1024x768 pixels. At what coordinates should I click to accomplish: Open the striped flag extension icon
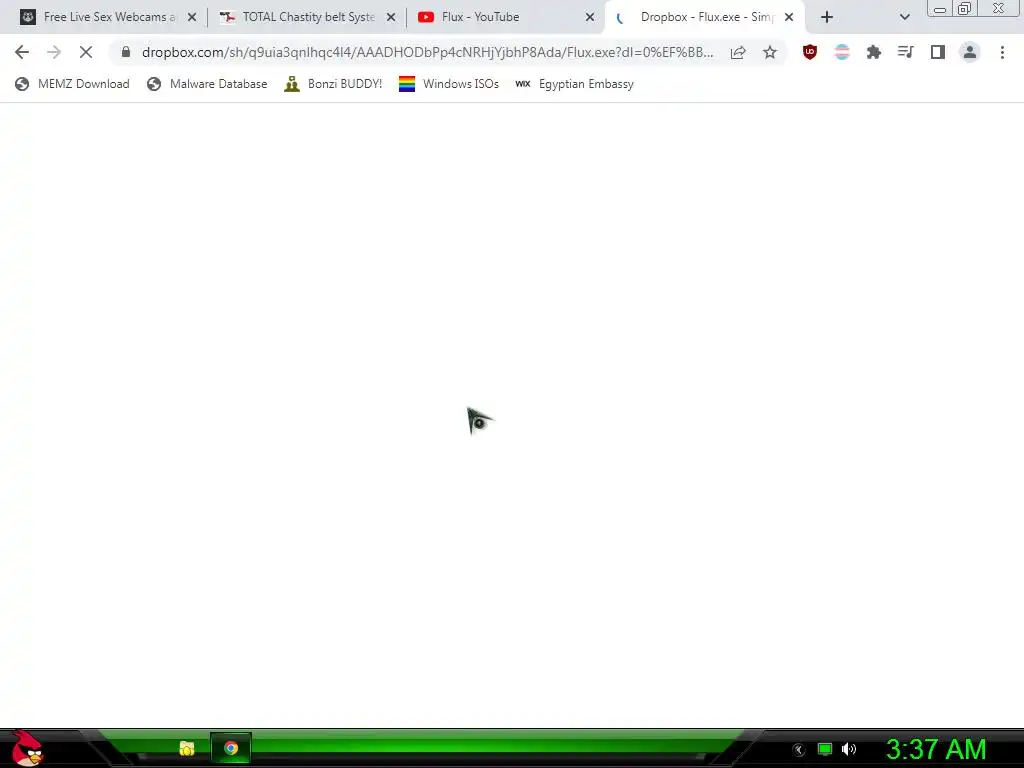coord(842,52)
